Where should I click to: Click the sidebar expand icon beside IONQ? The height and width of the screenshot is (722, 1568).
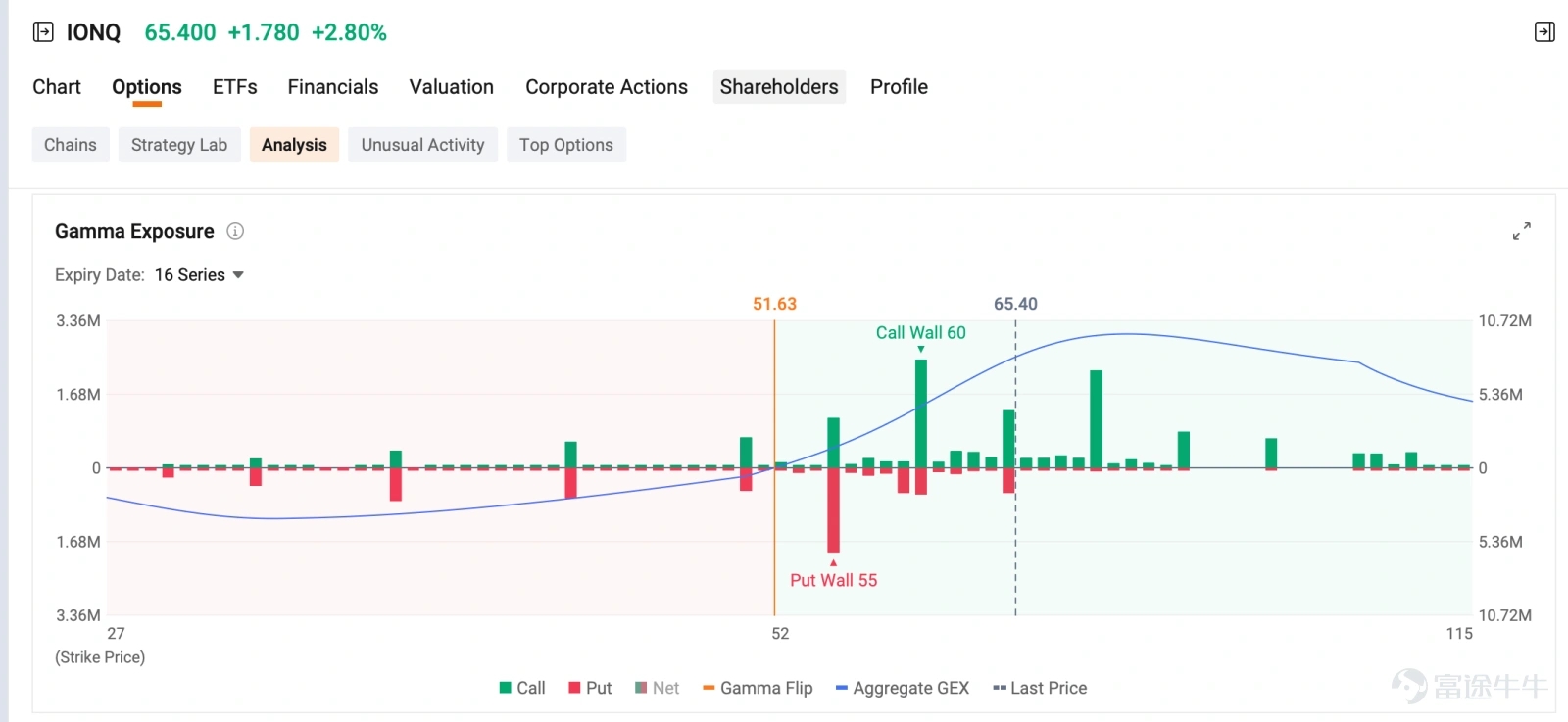click(x=43, y=32)
